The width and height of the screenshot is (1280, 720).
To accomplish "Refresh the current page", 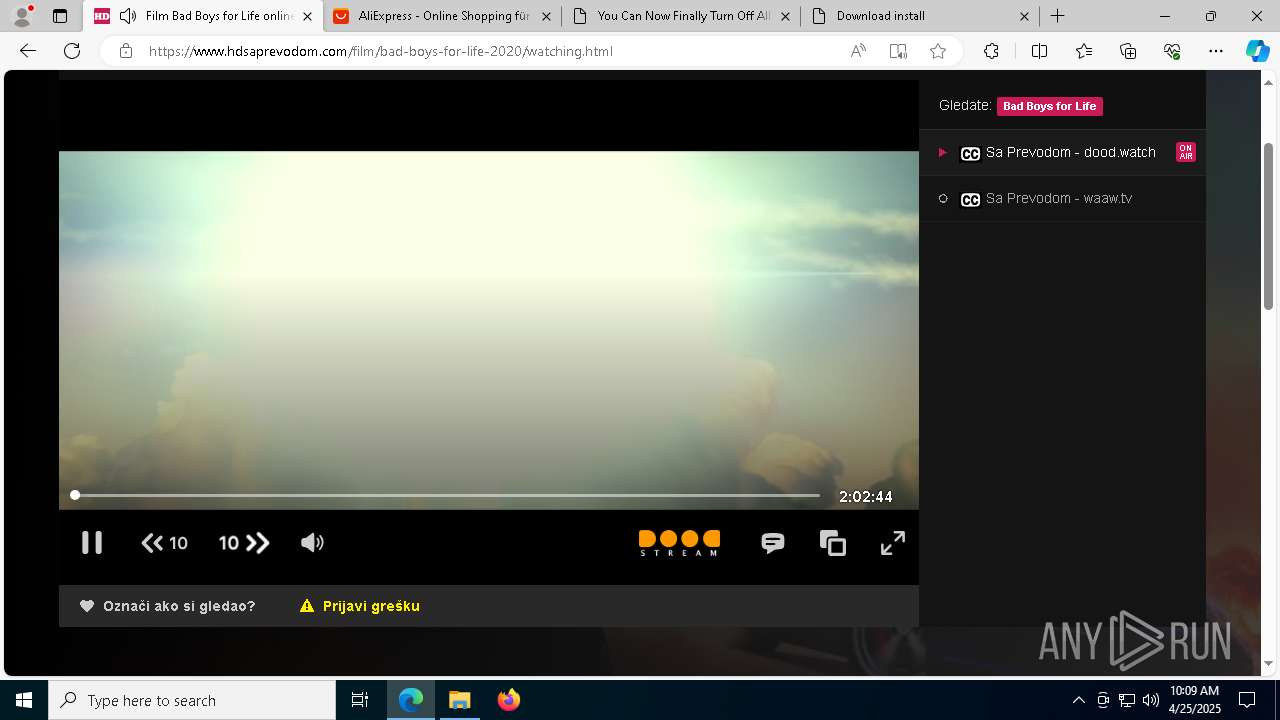I will point(72,51).
